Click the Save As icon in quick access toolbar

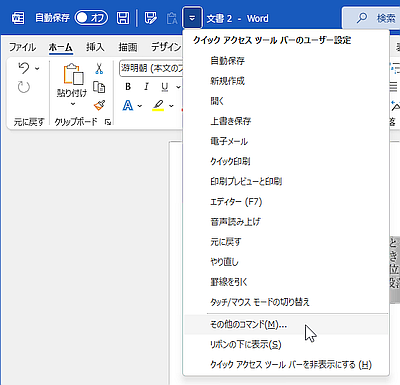click(150, 18)
